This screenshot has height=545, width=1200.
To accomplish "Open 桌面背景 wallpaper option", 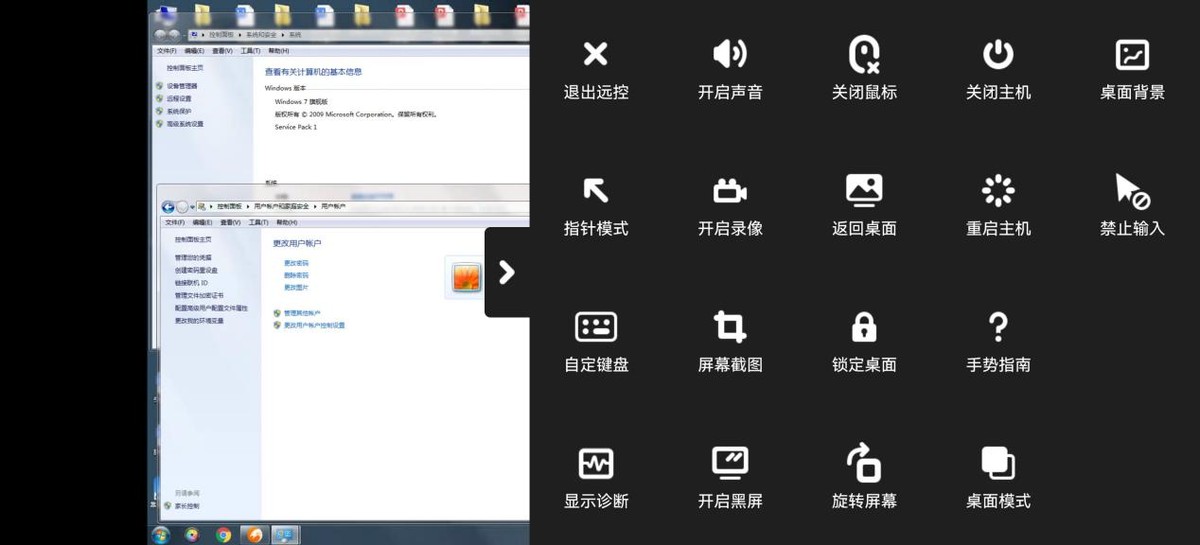I will (x=1132, y=71).
